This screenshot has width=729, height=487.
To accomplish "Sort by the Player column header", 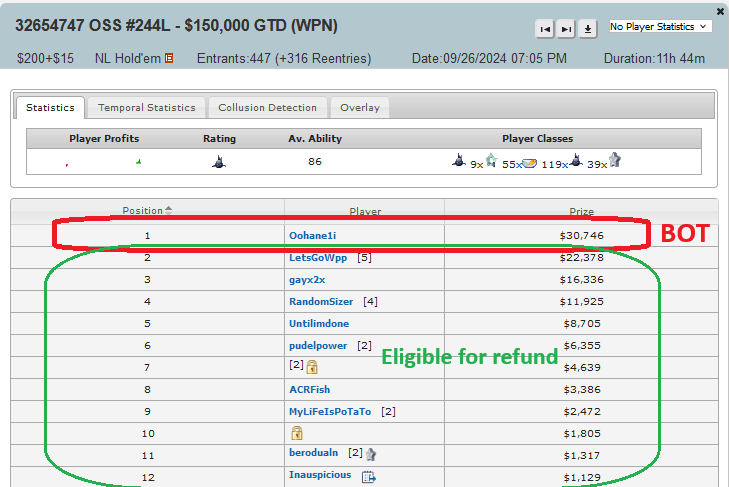I will coord(365,212).
